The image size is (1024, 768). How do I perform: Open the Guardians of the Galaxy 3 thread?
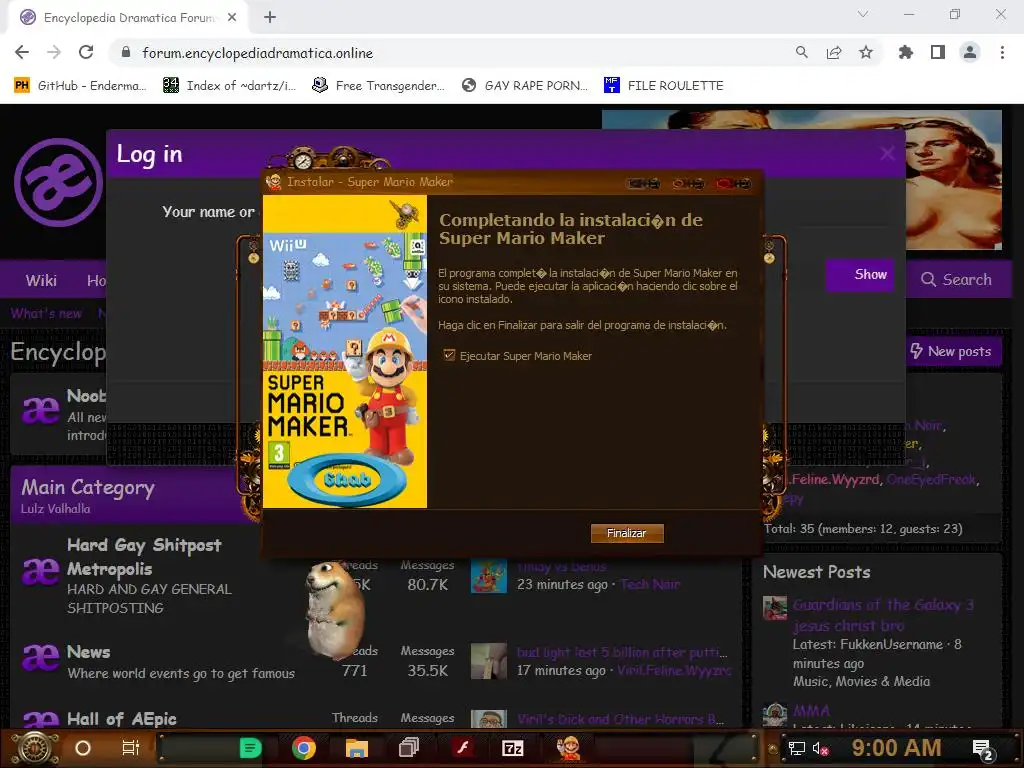[x=883, y=615]
